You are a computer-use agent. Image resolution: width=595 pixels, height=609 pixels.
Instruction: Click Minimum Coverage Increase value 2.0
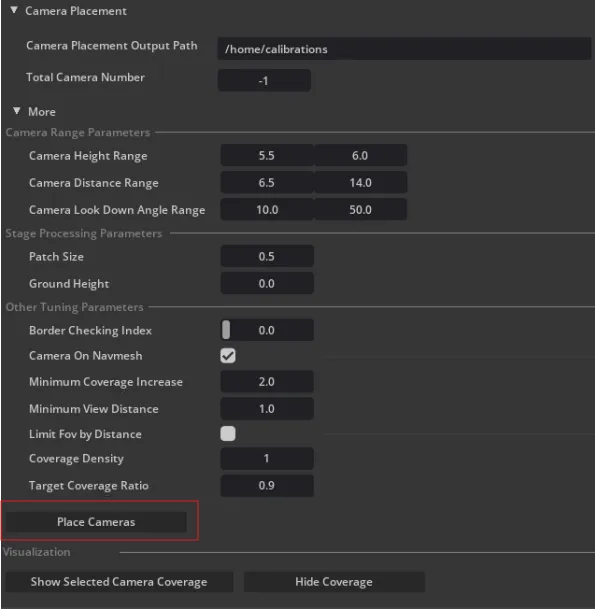pos(267,382)
